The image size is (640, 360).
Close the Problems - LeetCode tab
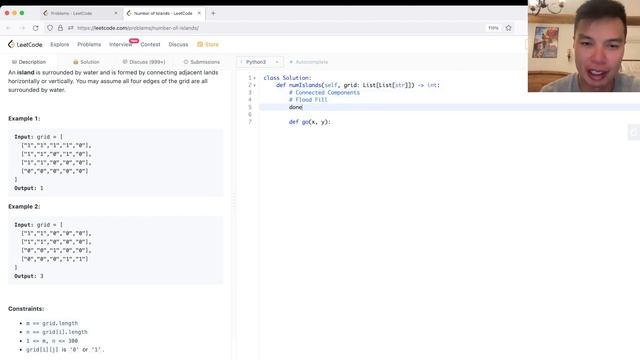pos(116,13)
